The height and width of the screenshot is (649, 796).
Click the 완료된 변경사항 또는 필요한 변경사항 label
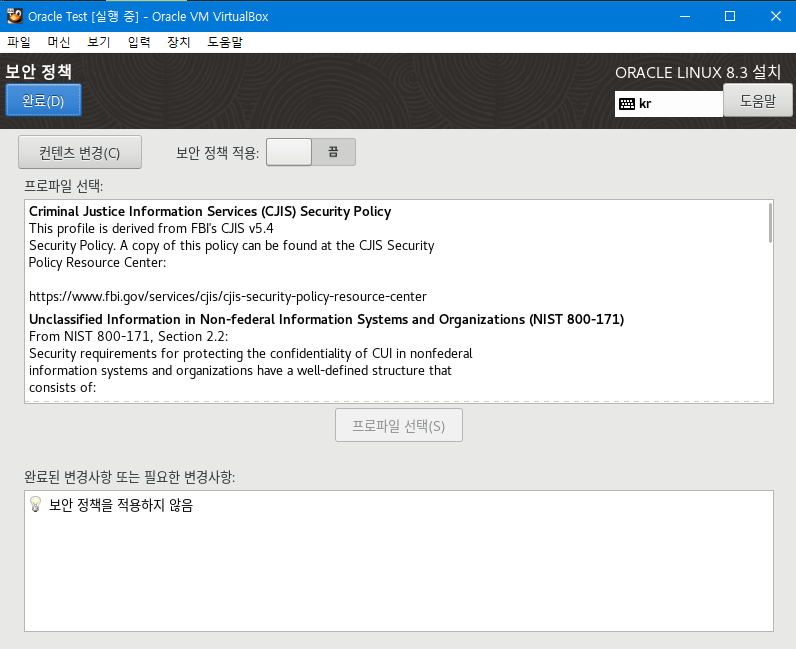[129, 477]
